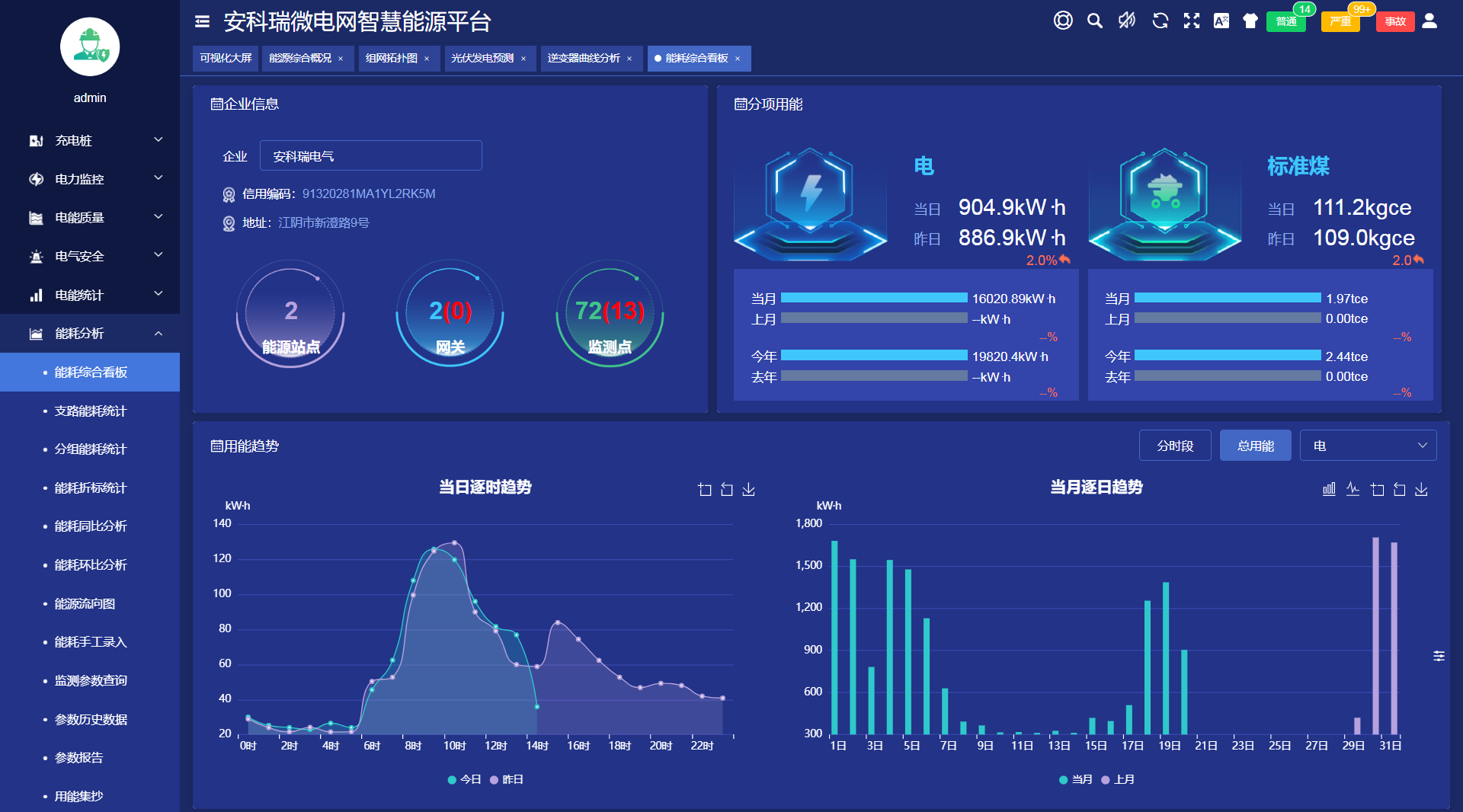Hide the 上月 series in the monthly chart legend
The width and height of the screenshot is (1463, 812).
coord(1120,779)
